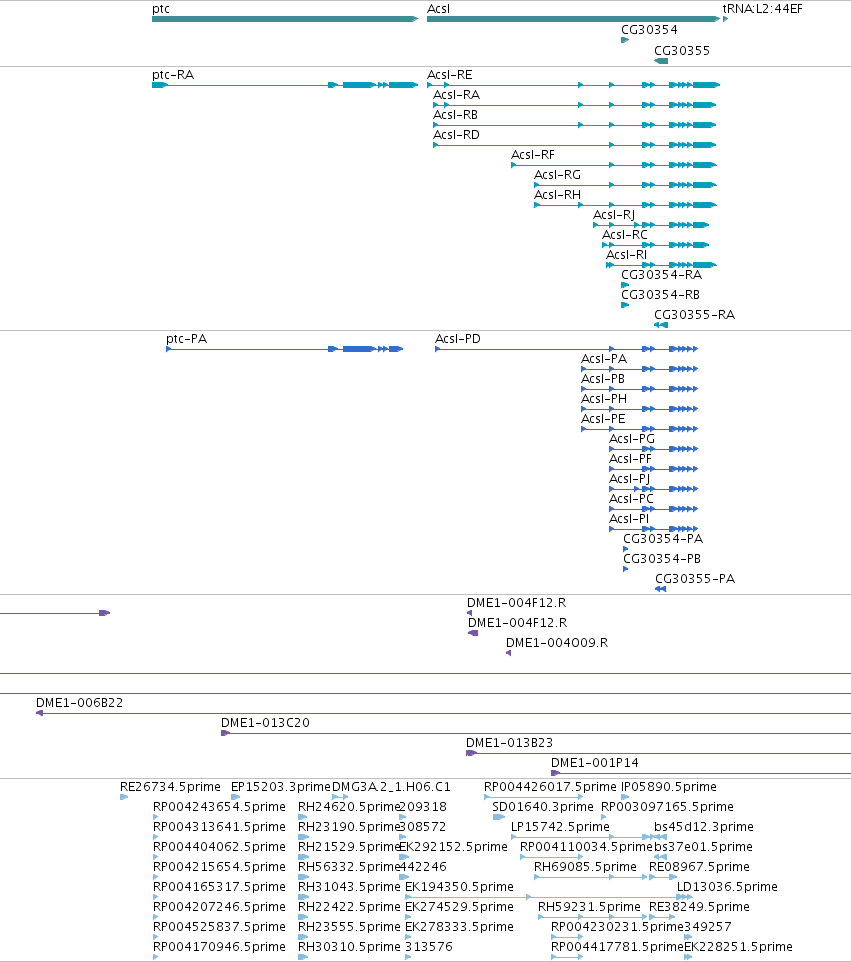851x962 pixels.
Task: Click the CG30354 gene label
Action: click(649, 29)
